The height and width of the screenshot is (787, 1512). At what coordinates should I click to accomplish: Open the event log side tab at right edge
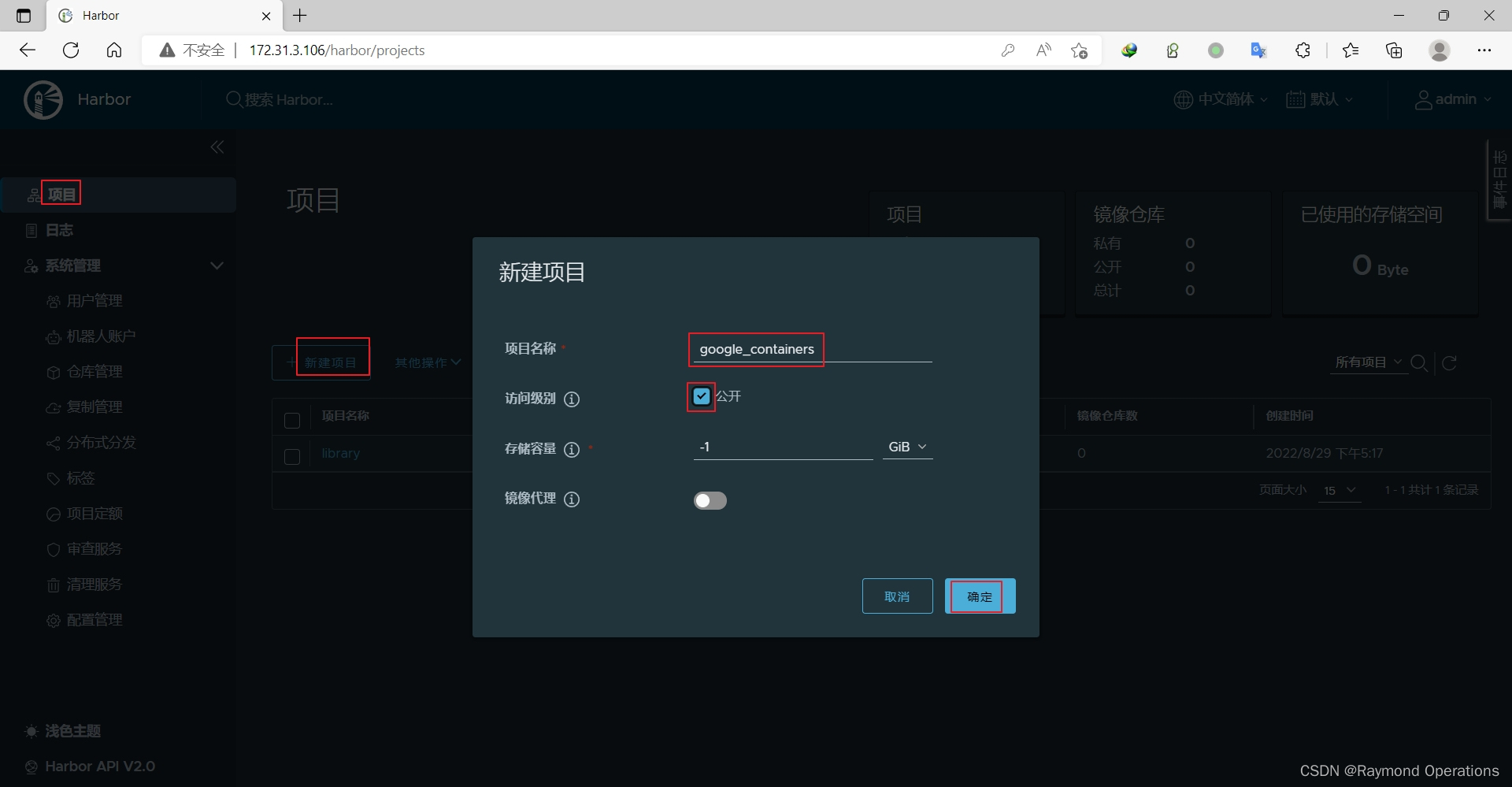pyautogui.click(x=1499, y=180)
